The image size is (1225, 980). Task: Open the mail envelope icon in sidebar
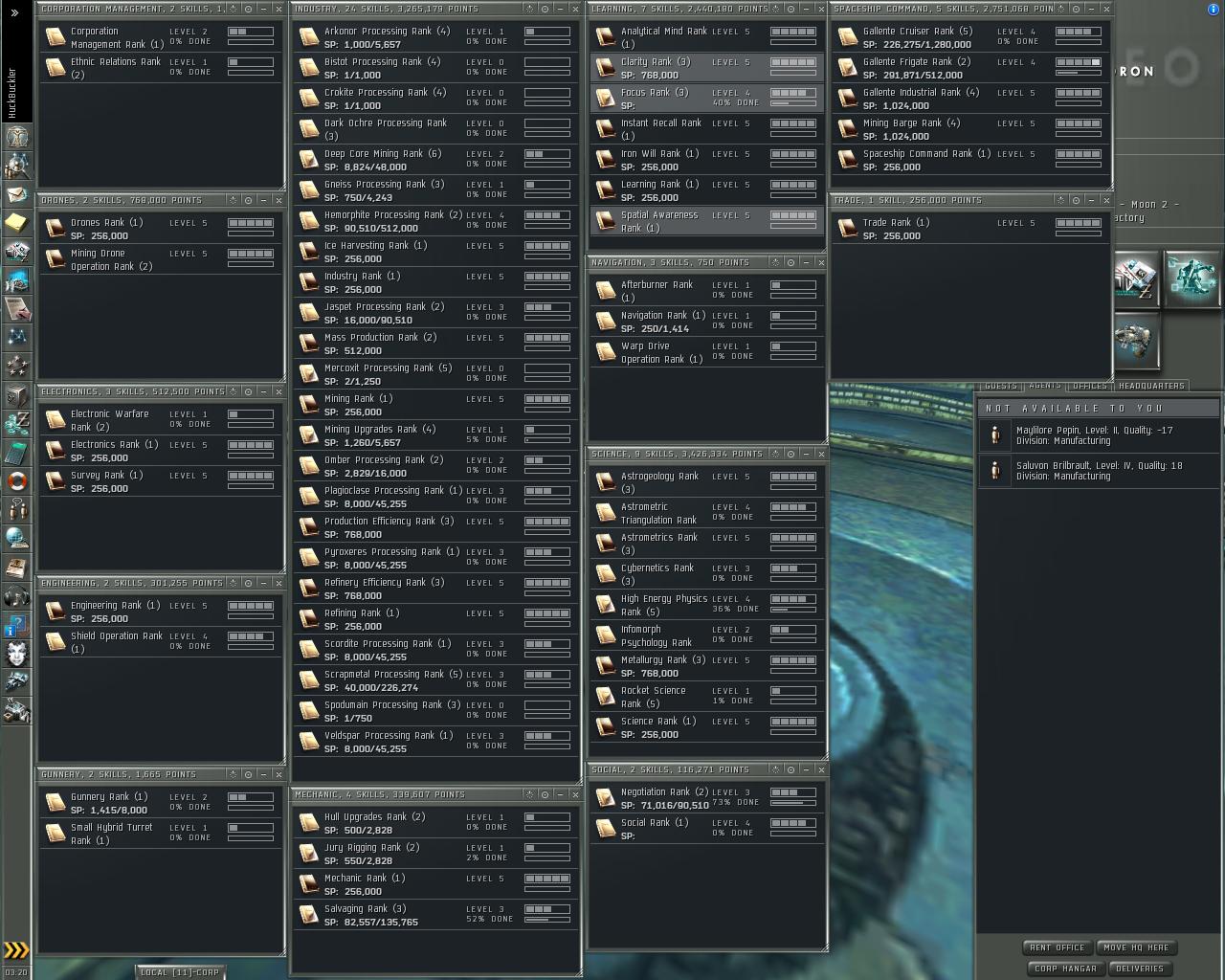[16, 194]
